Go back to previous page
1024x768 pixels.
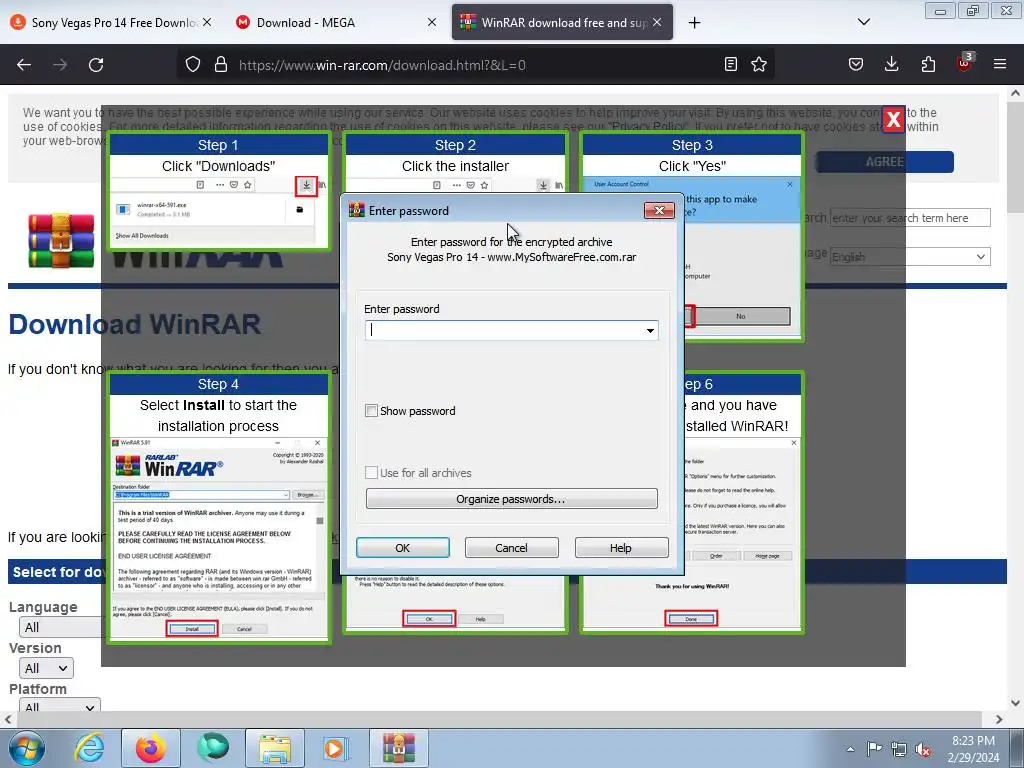tap(24, 65)
